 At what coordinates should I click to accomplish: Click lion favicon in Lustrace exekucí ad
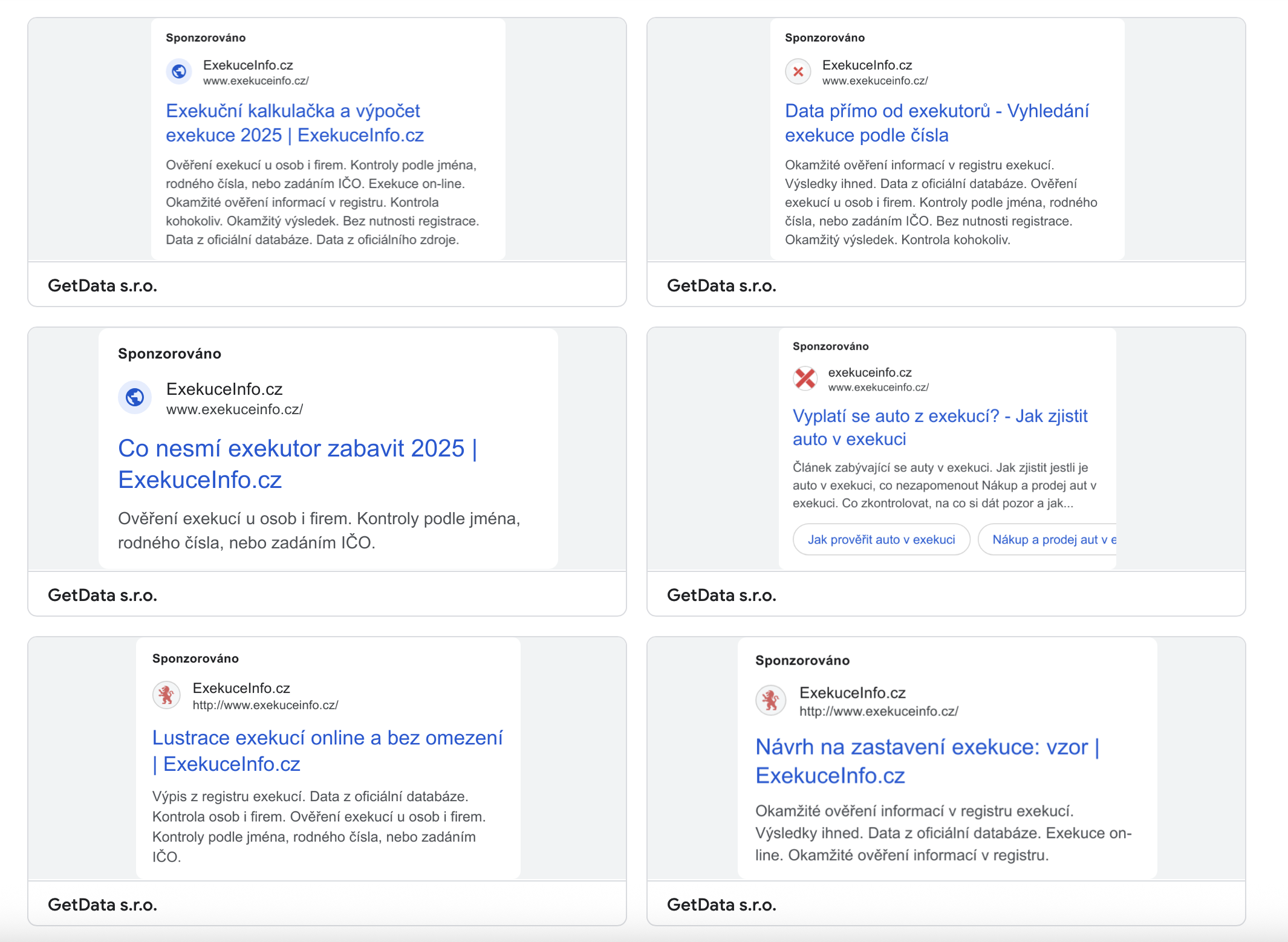(166, 695)
